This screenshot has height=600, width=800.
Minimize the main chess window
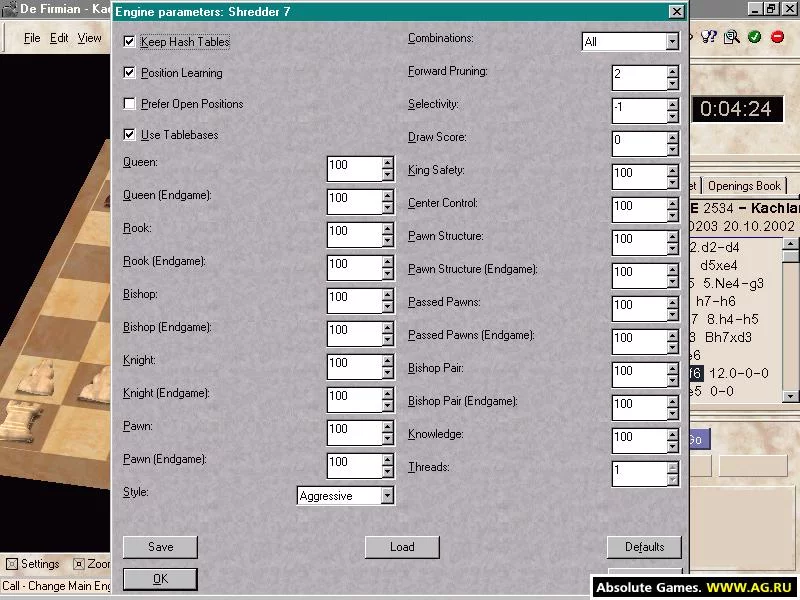[756, 9]
